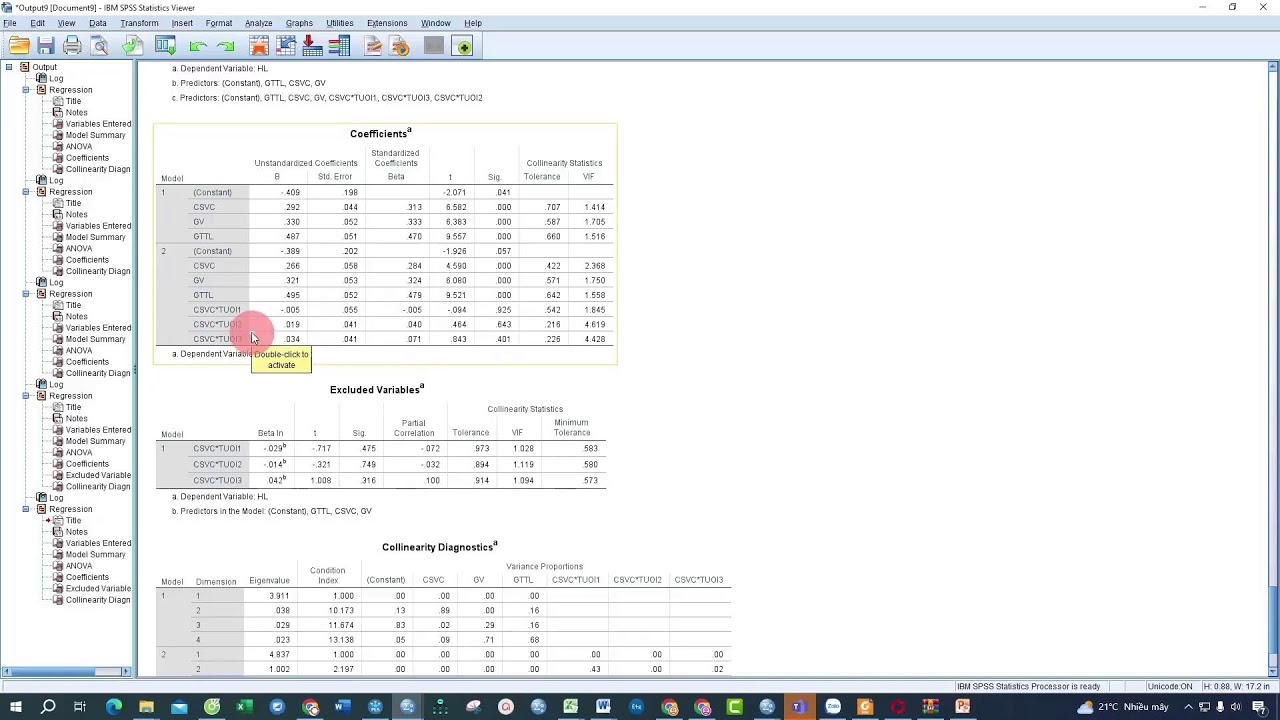Open Zalo from the taskbar
The image size is (1280, 720).
832,707
